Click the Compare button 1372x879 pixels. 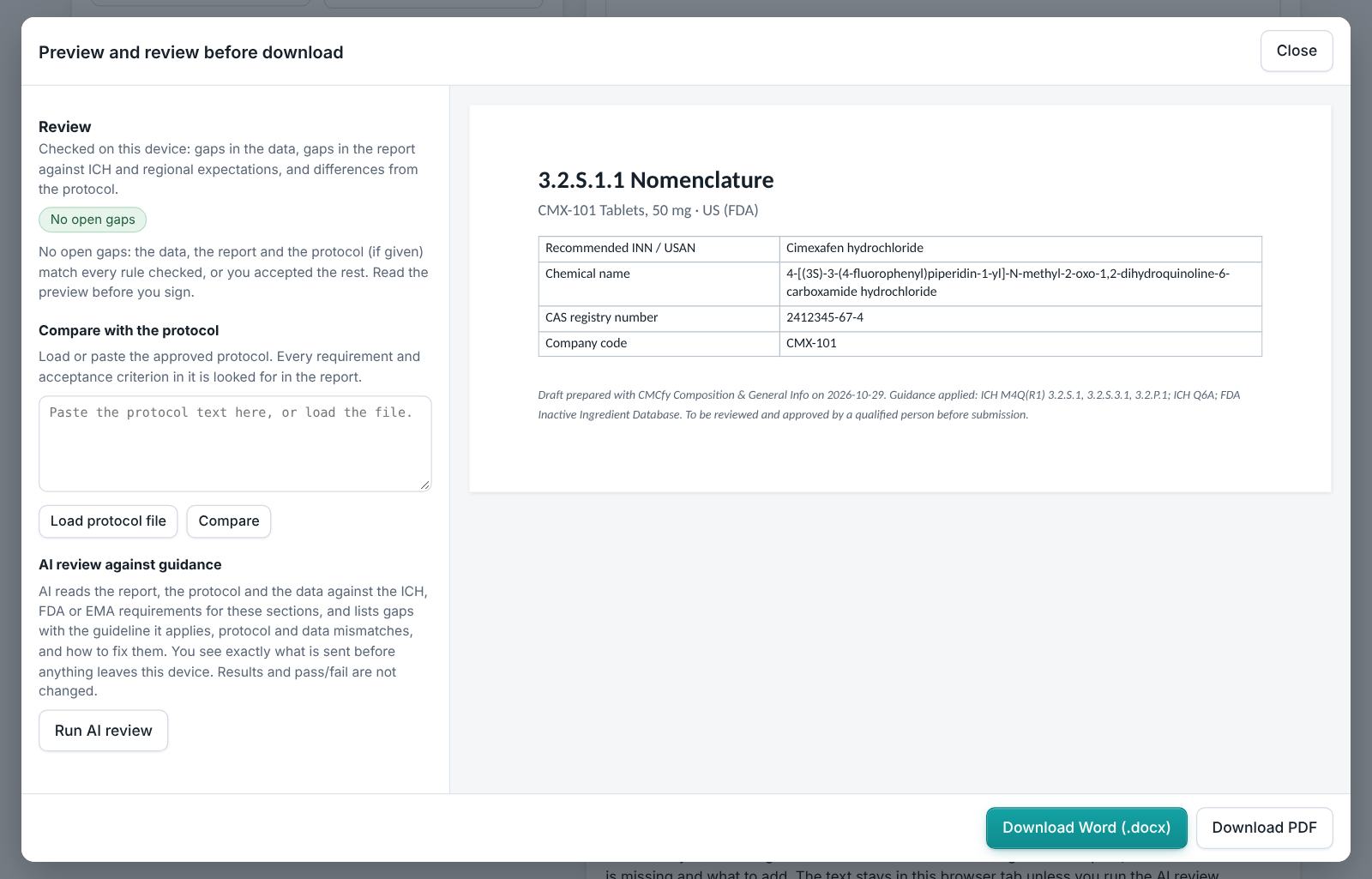pyautogui.click(x=229, y=521)
